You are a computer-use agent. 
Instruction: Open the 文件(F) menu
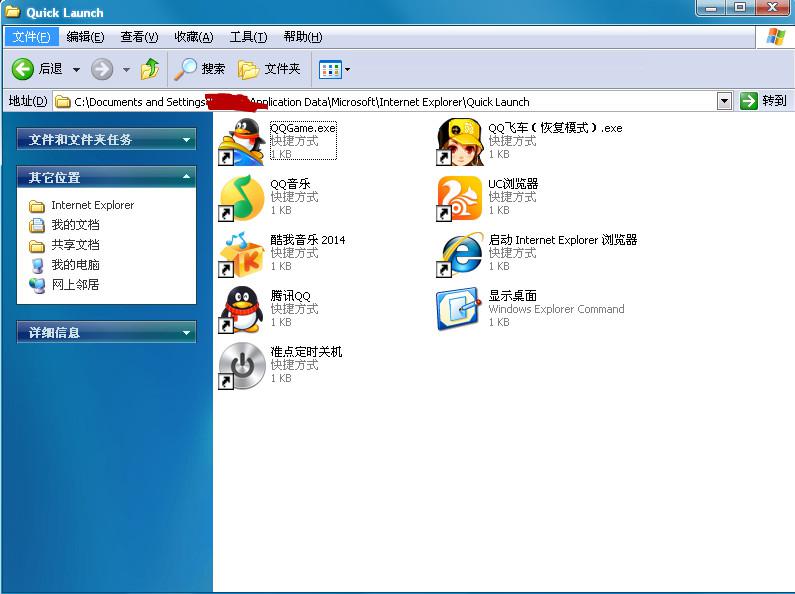(31, 36)
